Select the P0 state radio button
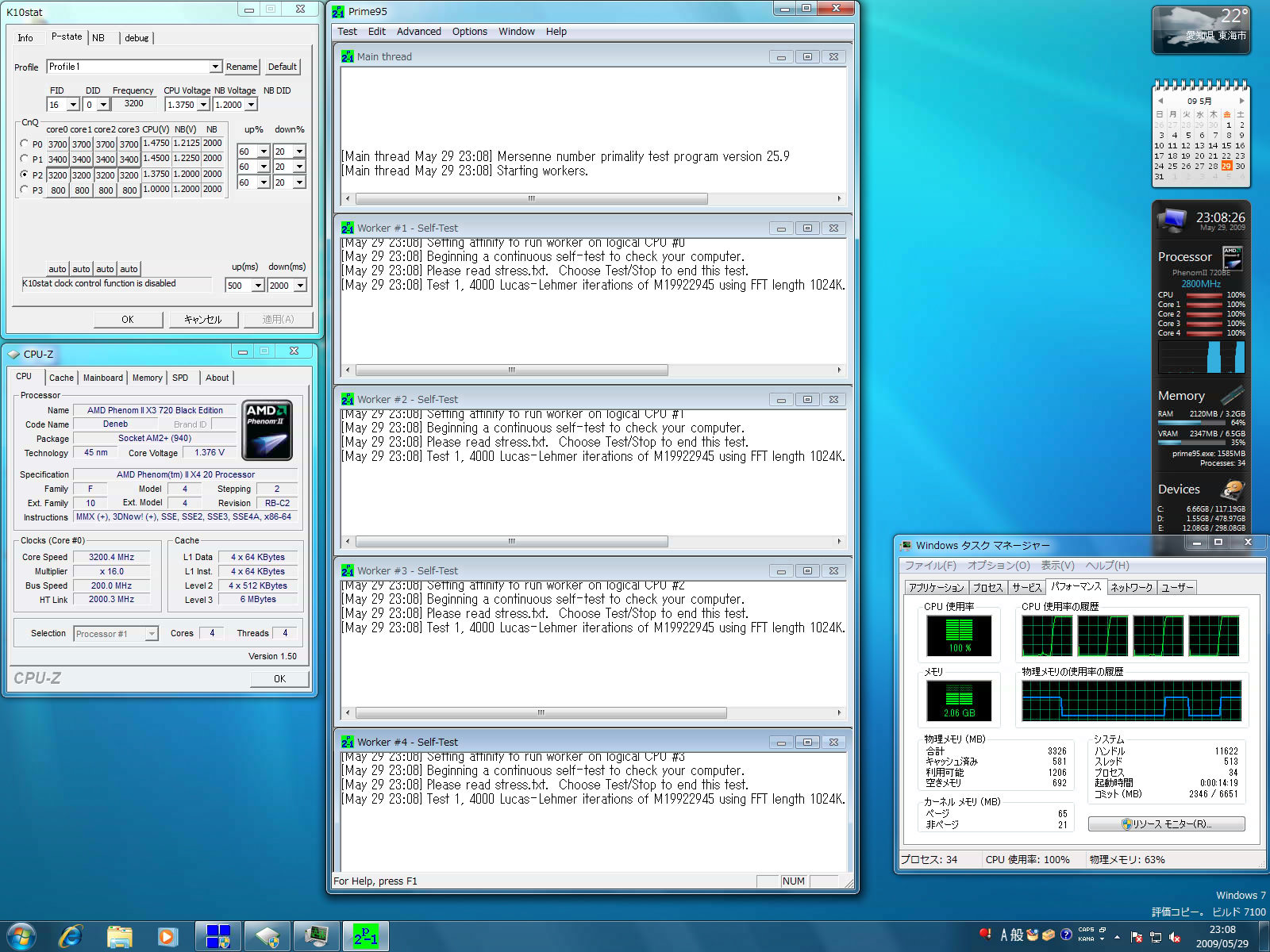Image resolution: width=1270 pixels, height=952 pixels. (25, 144)
